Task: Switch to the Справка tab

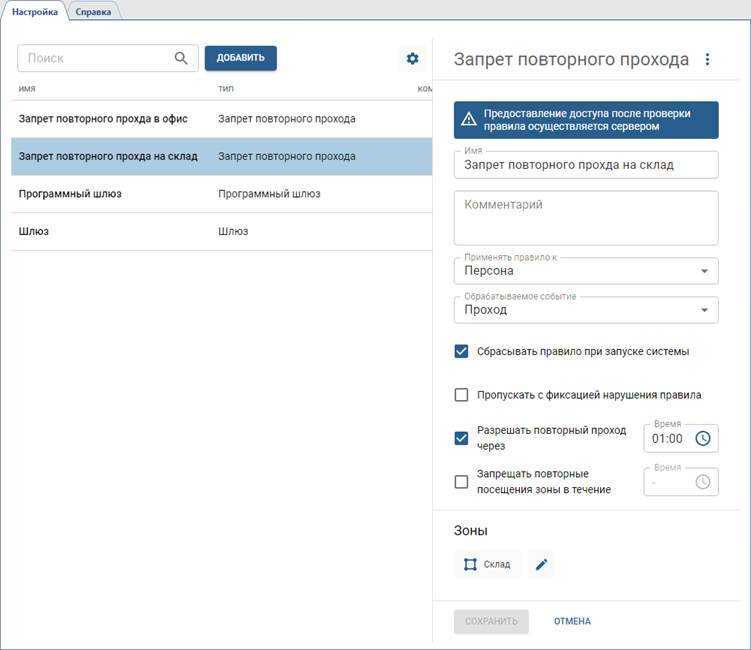Action: [93, 11]
